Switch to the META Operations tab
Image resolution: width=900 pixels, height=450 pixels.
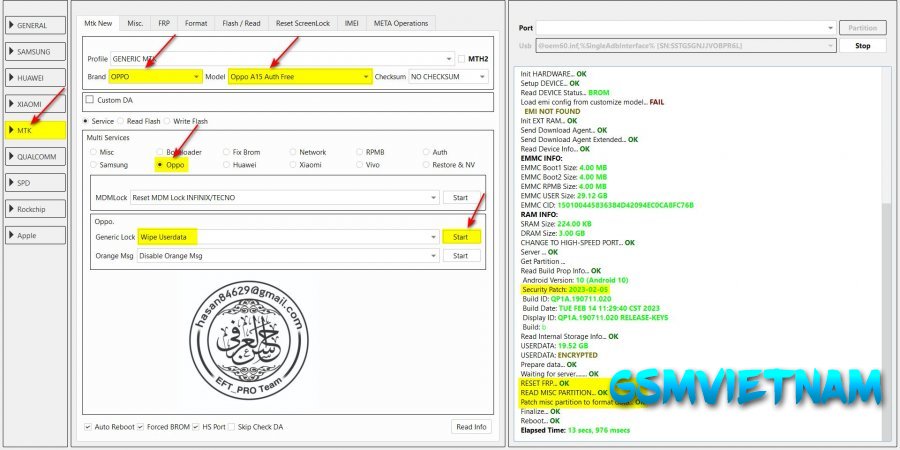pyautogui.click(x=401, y=24)
